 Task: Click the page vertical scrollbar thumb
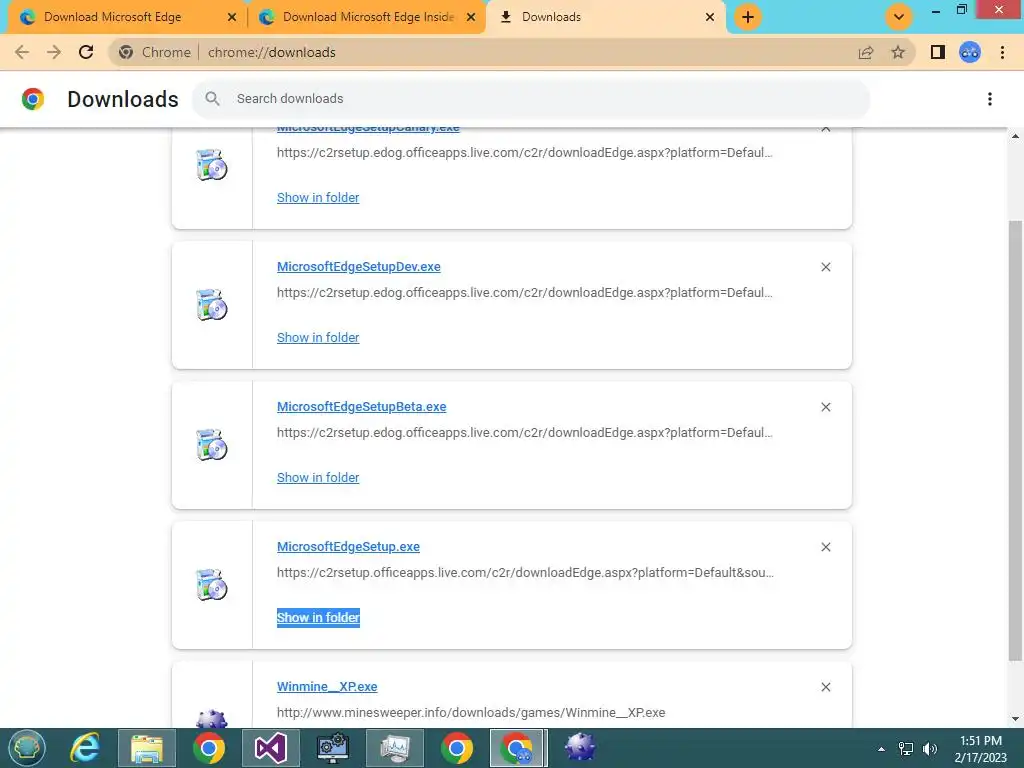[x=1015, y=441]
